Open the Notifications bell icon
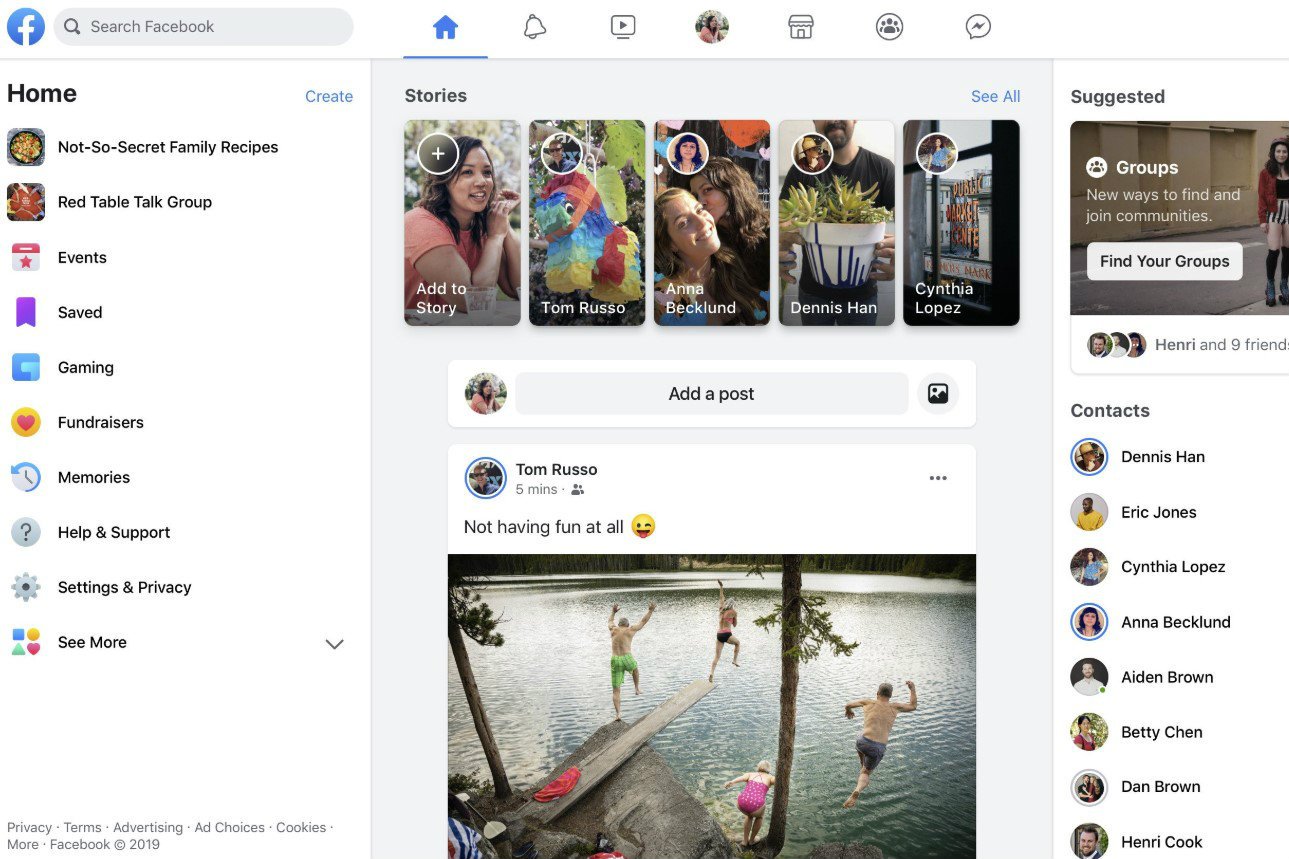This screenshot has width=1289, height=859. point(534,27)
